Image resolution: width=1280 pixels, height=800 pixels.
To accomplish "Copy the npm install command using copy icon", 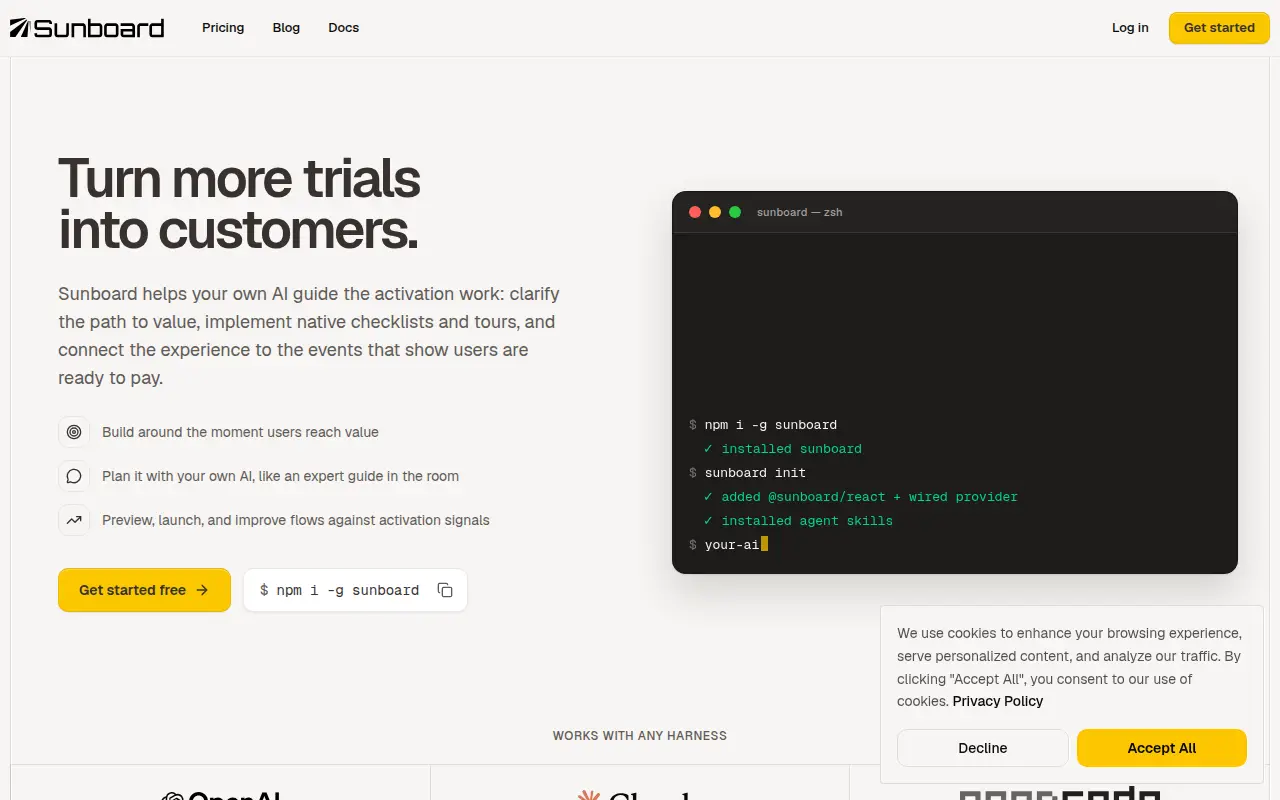I will click(445, 590).
